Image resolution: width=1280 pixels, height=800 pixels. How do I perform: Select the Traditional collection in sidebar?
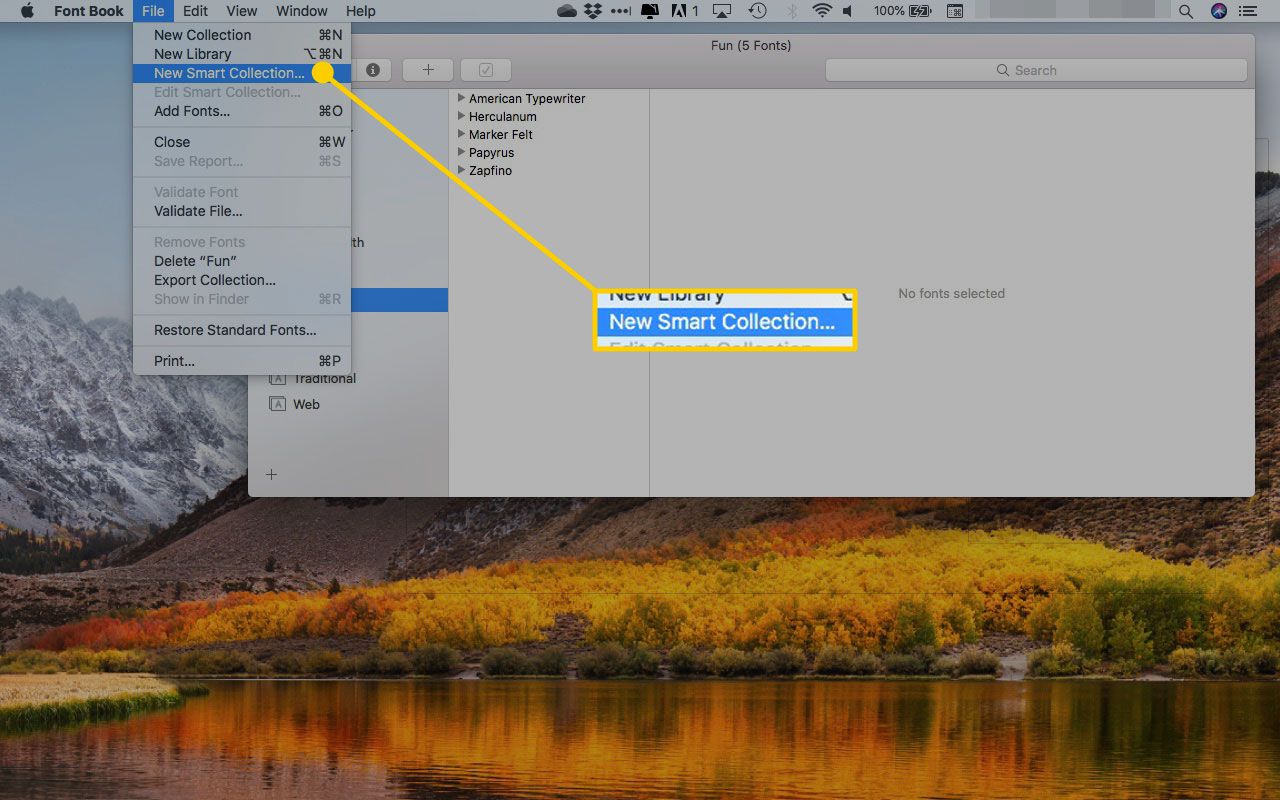(x=324, y=379)
